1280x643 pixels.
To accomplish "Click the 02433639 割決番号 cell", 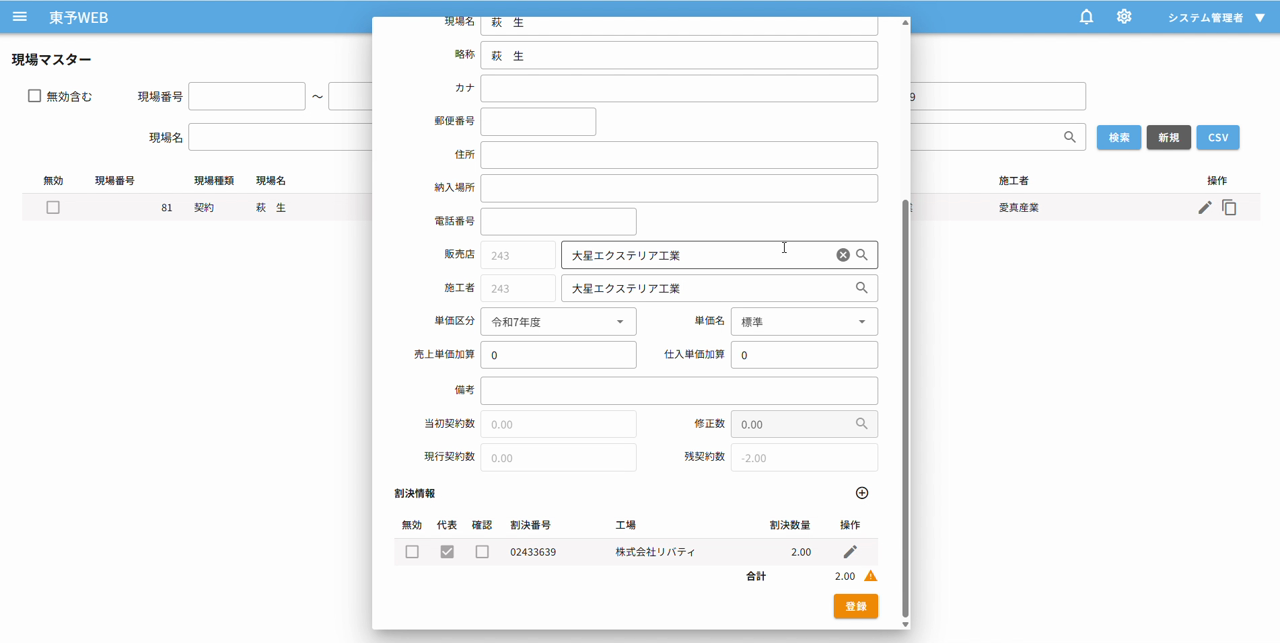I will (533, 552).
